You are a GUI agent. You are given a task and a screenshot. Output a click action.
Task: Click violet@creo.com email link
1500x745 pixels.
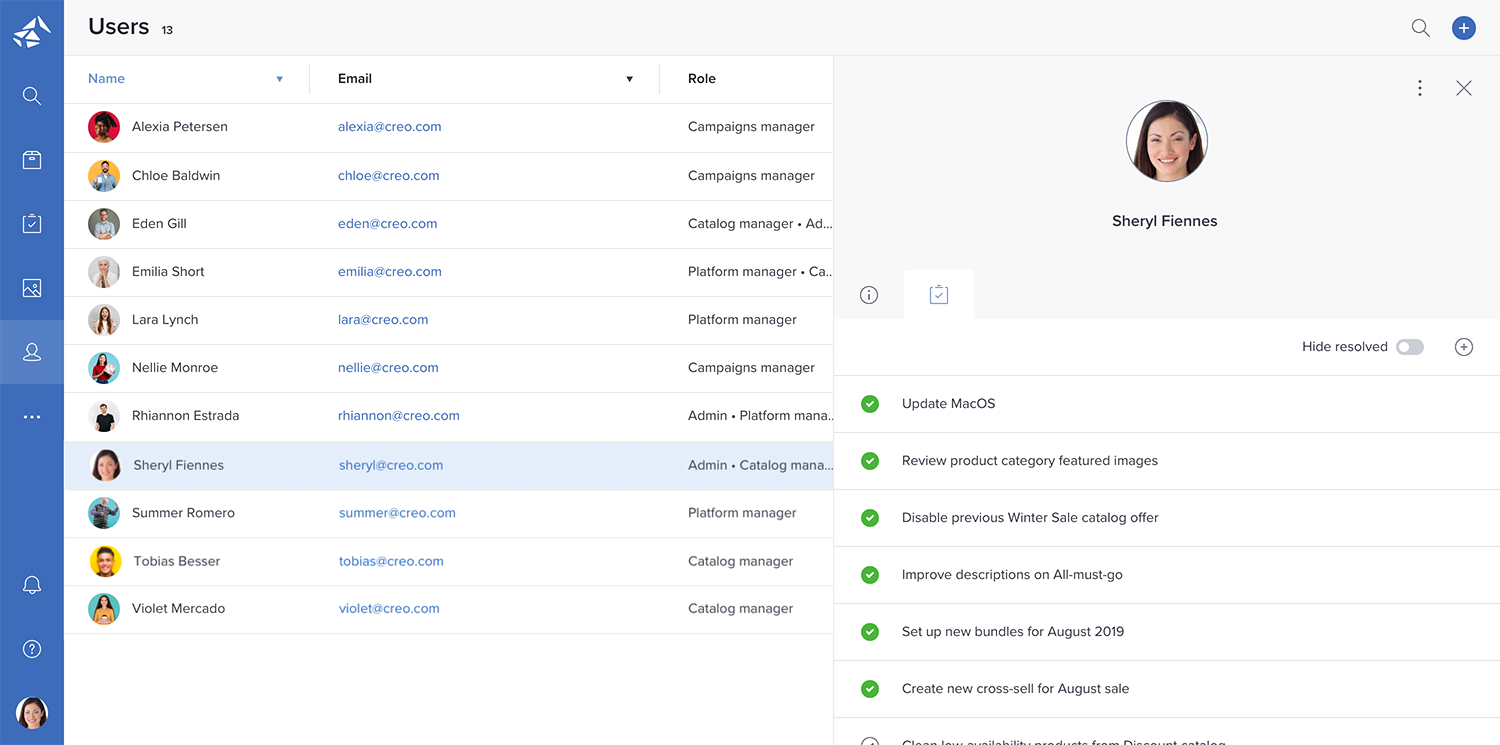click(x=389, y=609)
